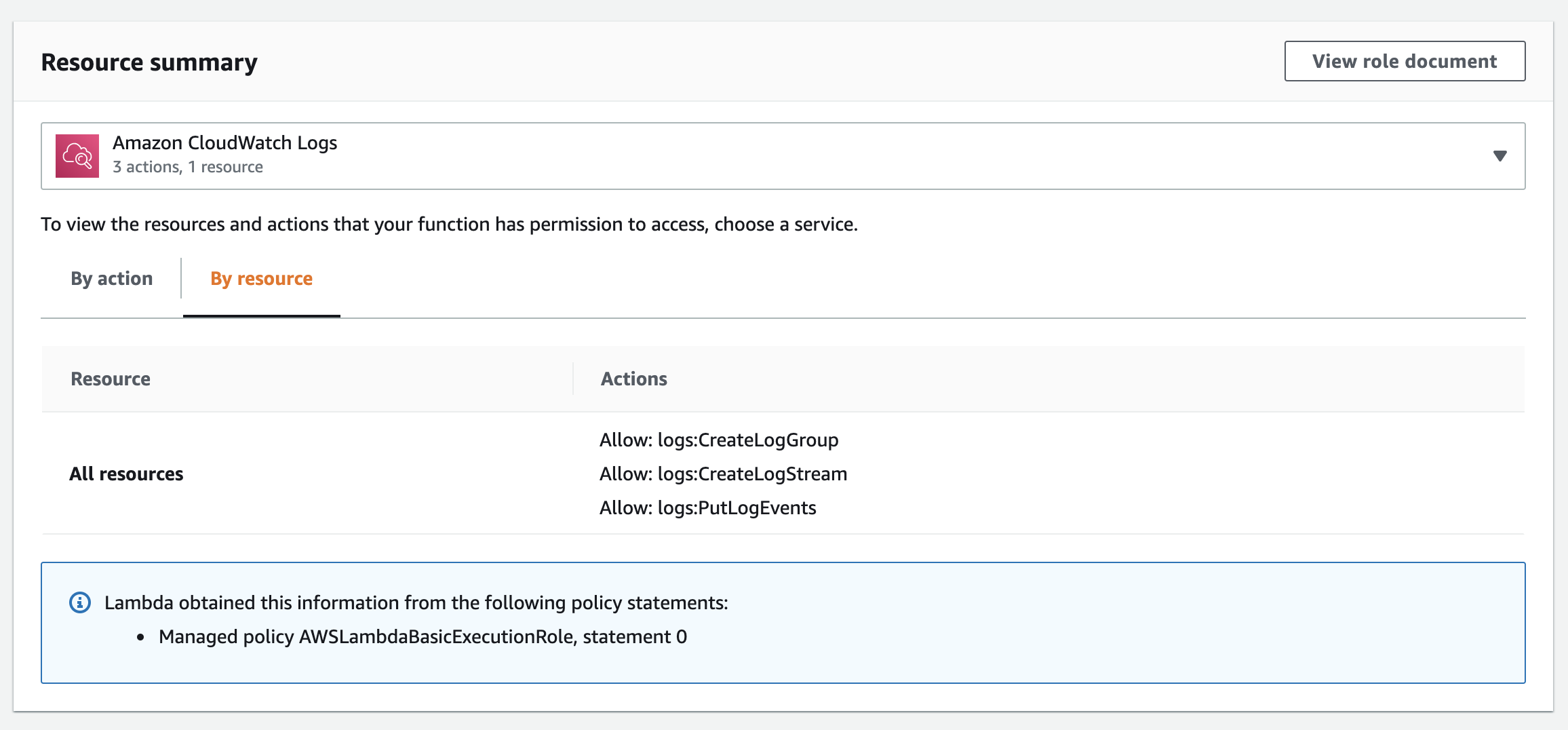This screenshot has height=730, width=1568.
Task: Click the Resource summary heading
Action: 149,62
